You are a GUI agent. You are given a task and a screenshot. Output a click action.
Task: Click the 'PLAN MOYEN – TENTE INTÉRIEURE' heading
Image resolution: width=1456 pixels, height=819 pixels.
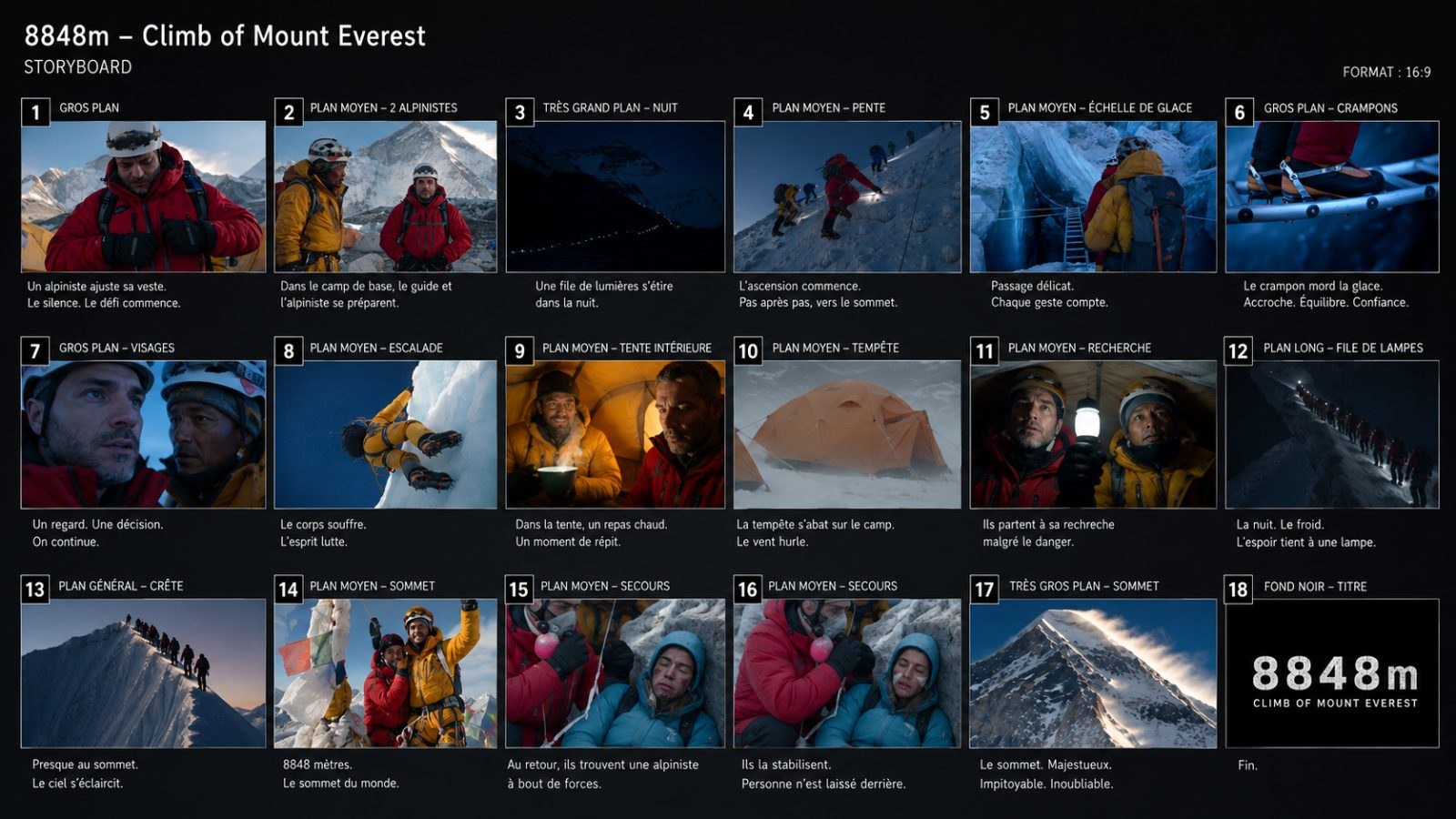[627, 348]
